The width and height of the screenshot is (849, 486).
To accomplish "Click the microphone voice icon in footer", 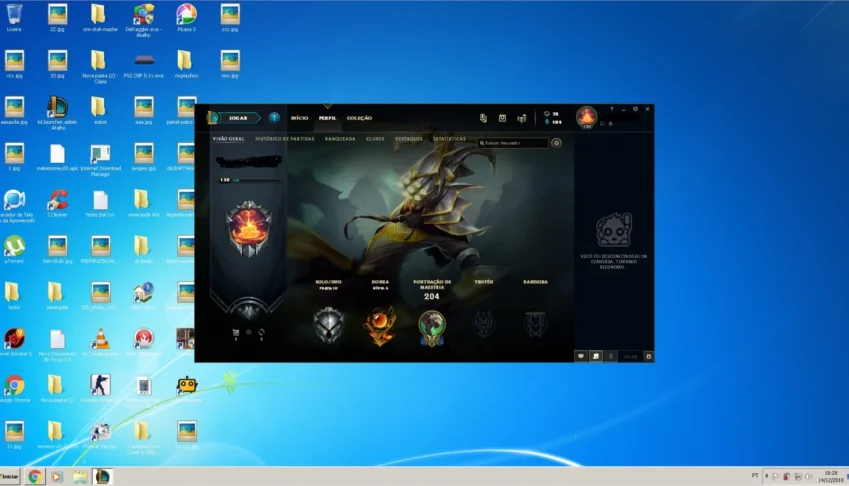I will (x=611, y=356).
